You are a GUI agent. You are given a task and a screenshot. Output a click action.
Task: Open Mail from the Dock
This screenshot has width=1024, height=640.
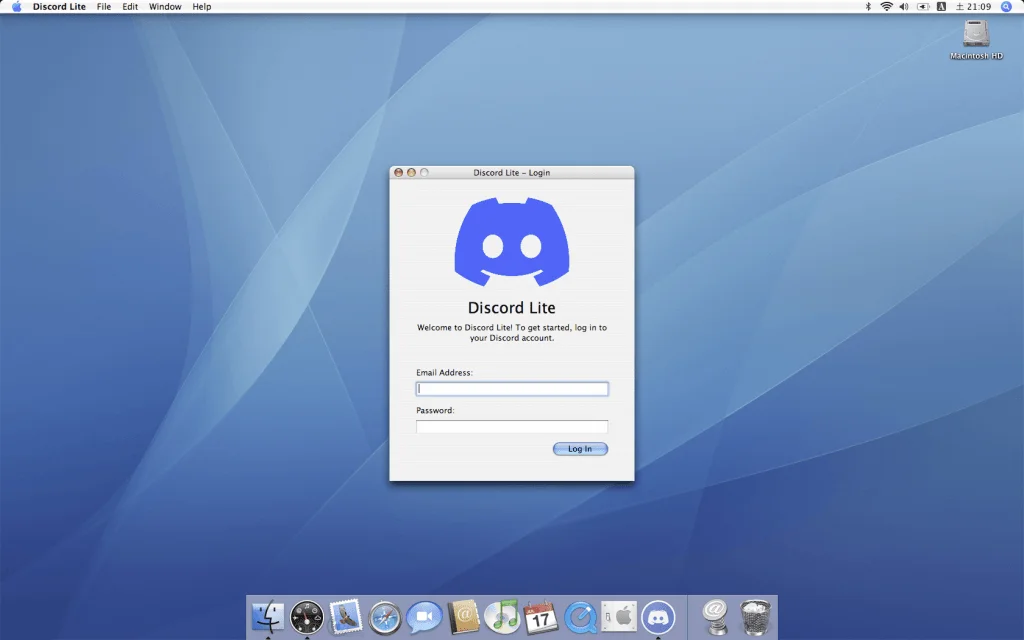point(346,617)
